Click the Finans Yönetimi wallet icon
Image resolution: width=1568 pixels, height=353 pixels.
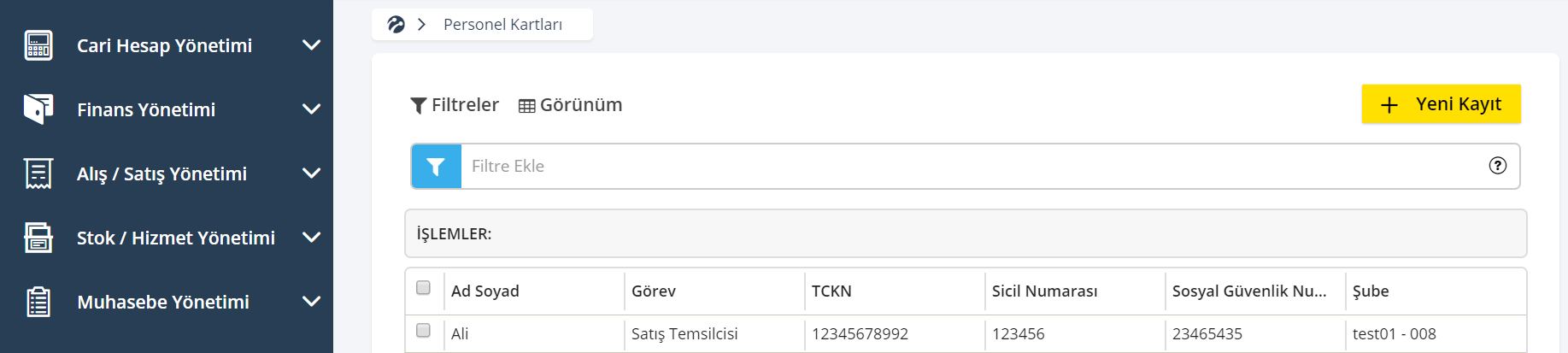point(38,109)
